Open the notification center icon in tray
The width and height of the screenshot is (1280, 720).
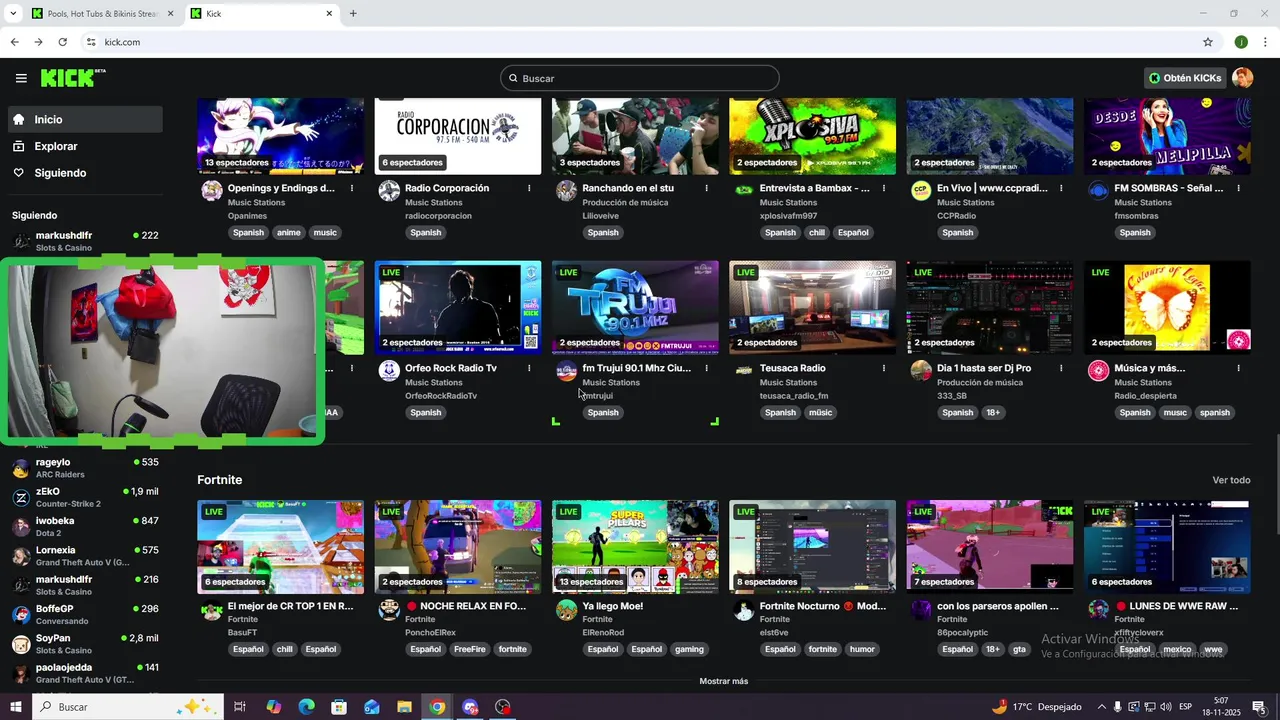click(1259, 707)
